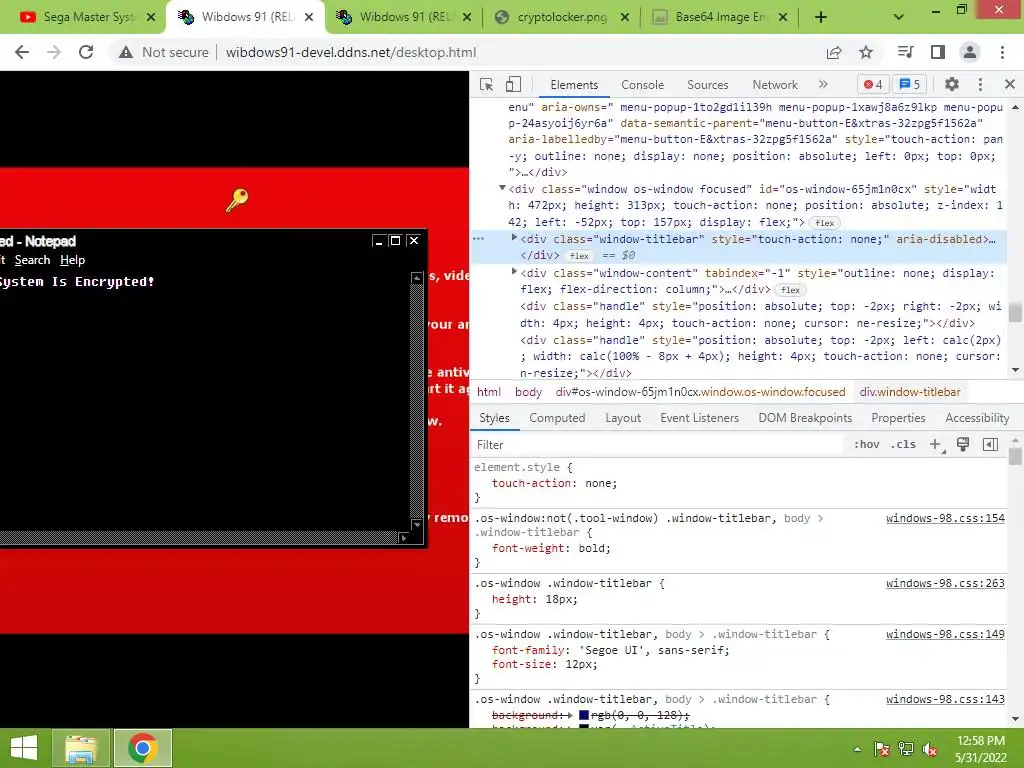Open the Chrome three-dot menu
This screenshot has height=768, width=1024.
[x=1002, y=52]
